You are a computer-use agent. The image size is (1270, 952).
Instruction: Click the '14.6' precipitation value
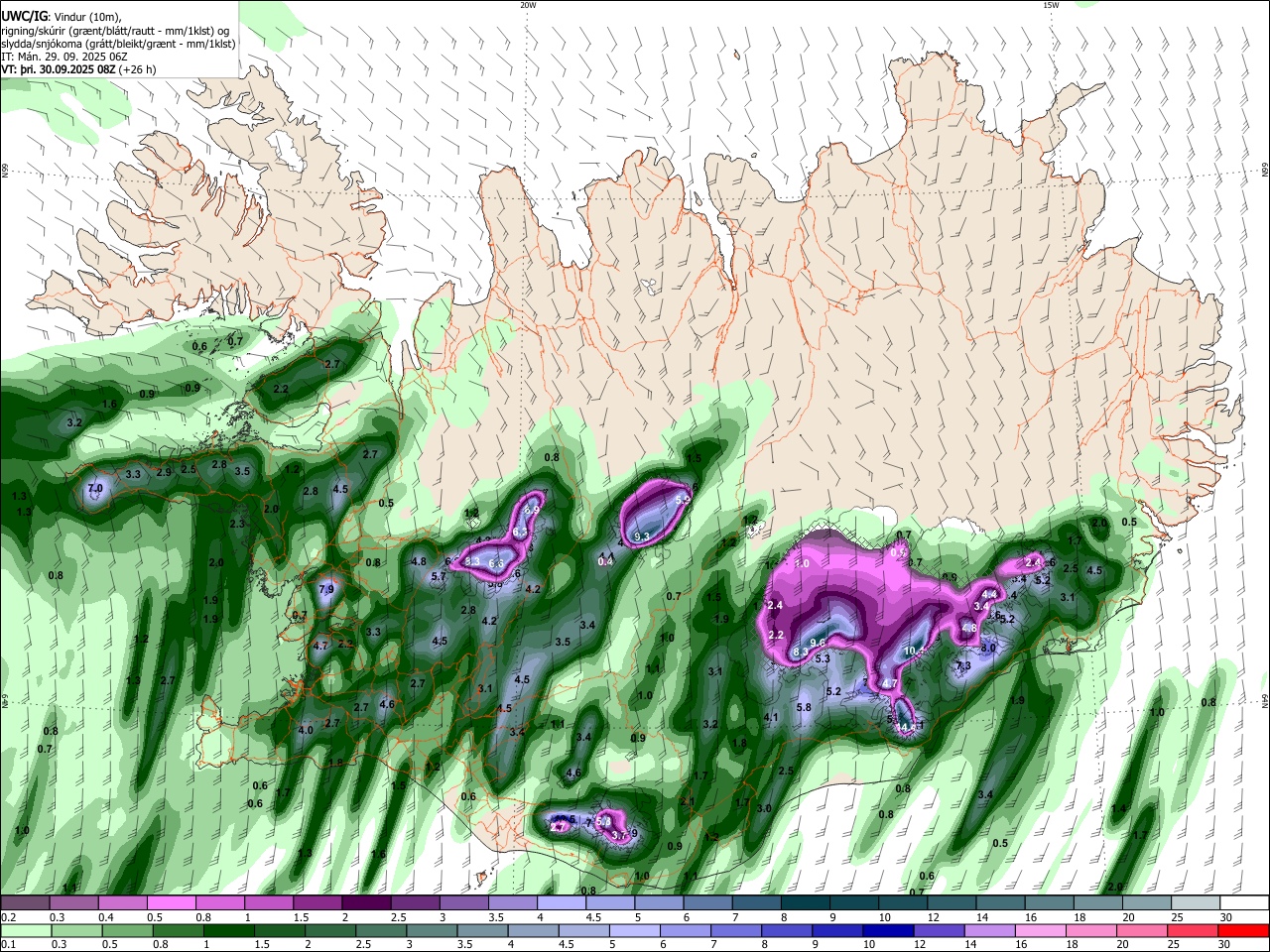(x=907, y=727)
